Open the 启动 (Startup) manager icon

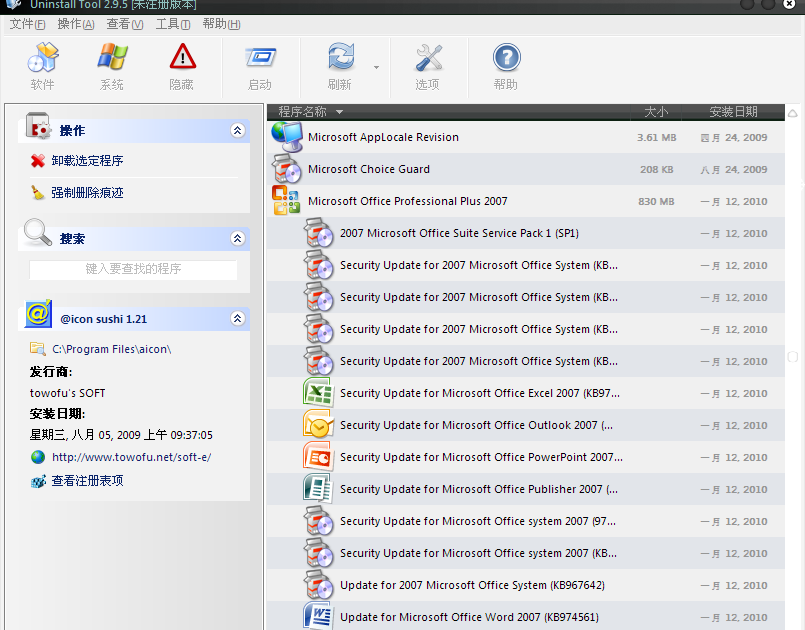pos(260,67)
